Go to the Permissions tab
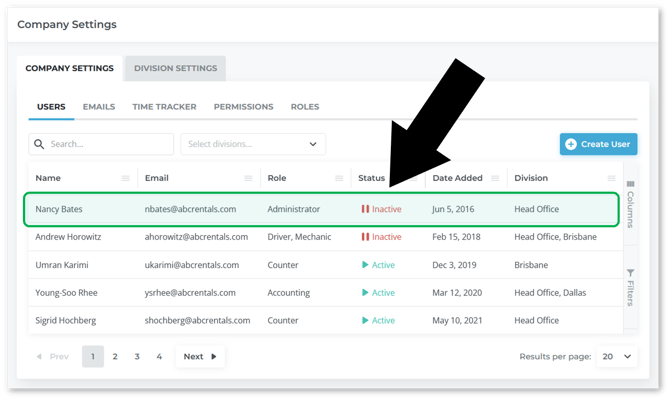 coord(243,107)
